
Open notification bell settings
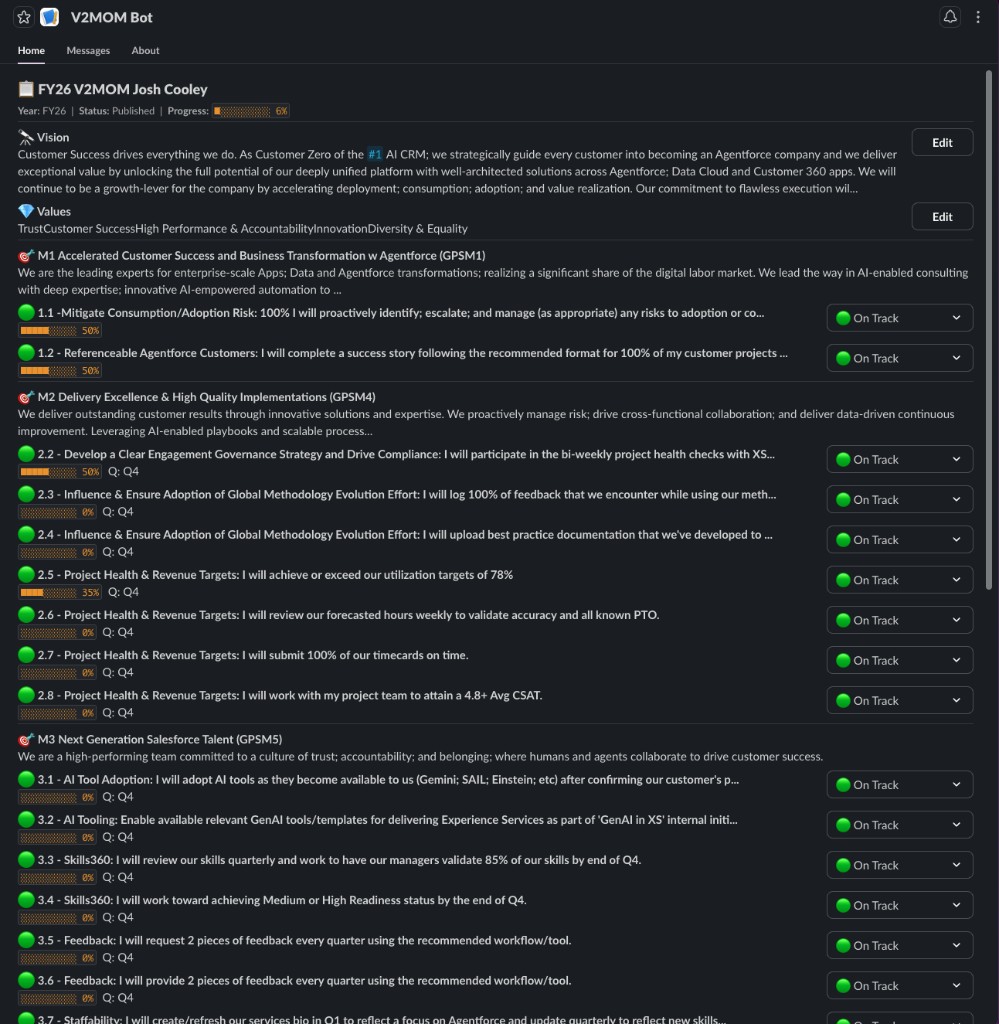[949, 17]
